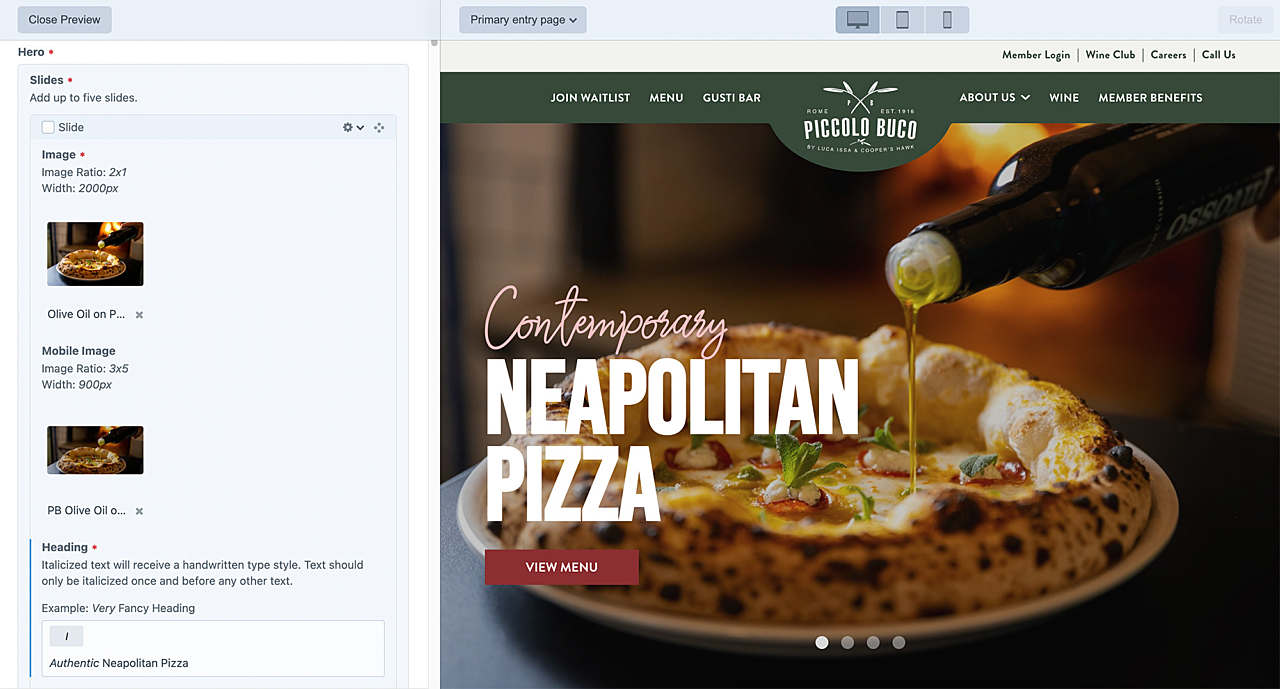This screenshot has width=1280, height=689.
Task: Click the slide move handle icon
Action: (379, 128)
